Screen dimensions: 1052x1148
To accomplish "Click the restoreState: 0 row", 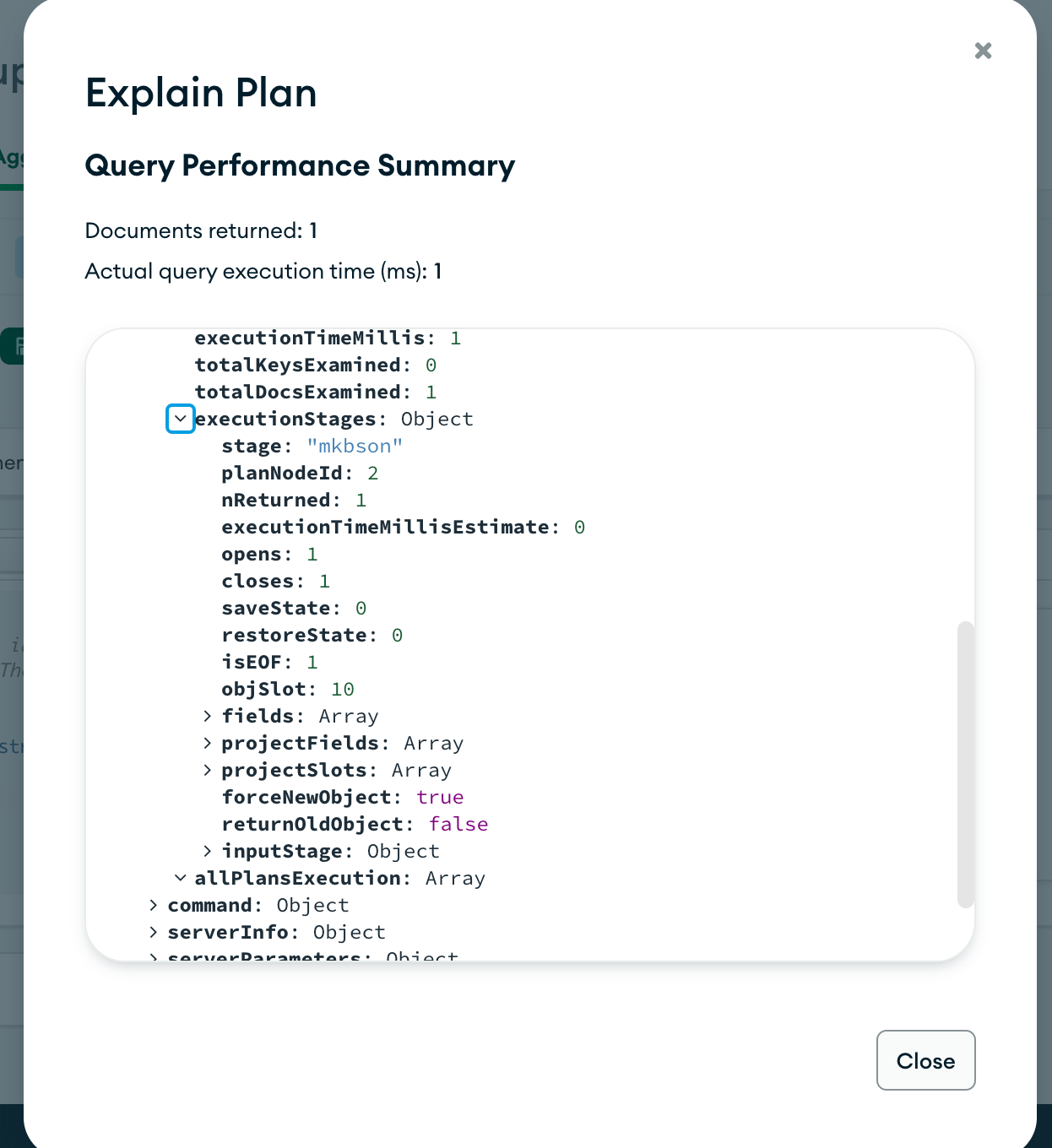I will [312, 635].
